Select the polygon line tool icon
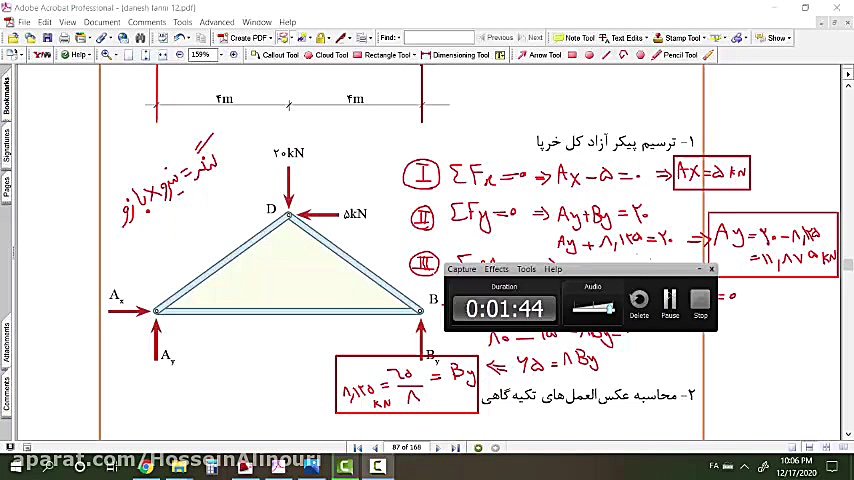The width and height of the screenshot is (854, 480). click(x=623, y=55)
